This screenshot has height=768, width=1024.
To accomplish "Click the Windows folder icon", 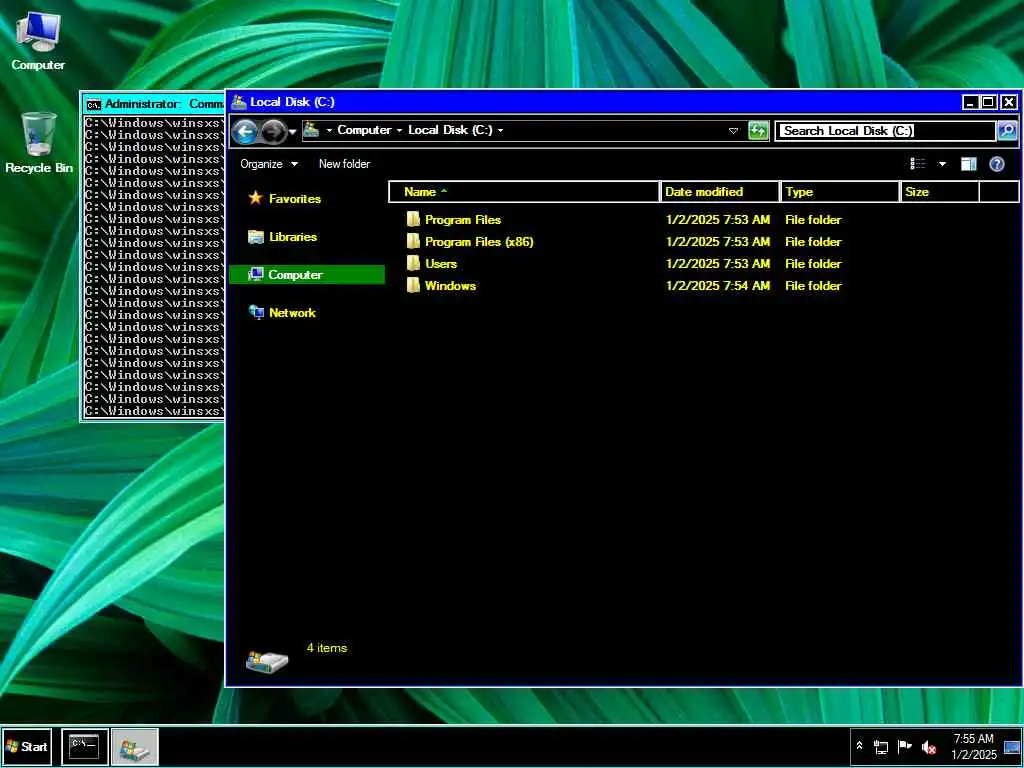I will click(413, 285).
